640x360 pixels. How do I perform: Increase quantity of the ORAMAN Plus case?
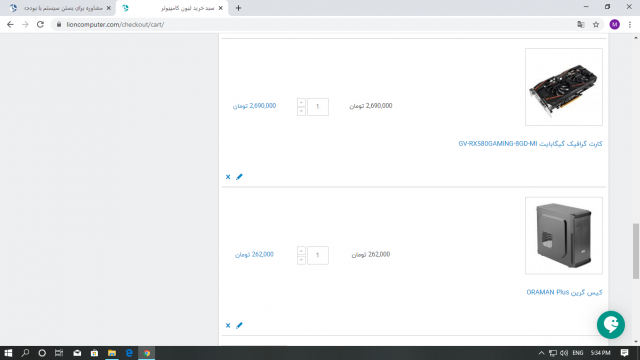point(301,251)
